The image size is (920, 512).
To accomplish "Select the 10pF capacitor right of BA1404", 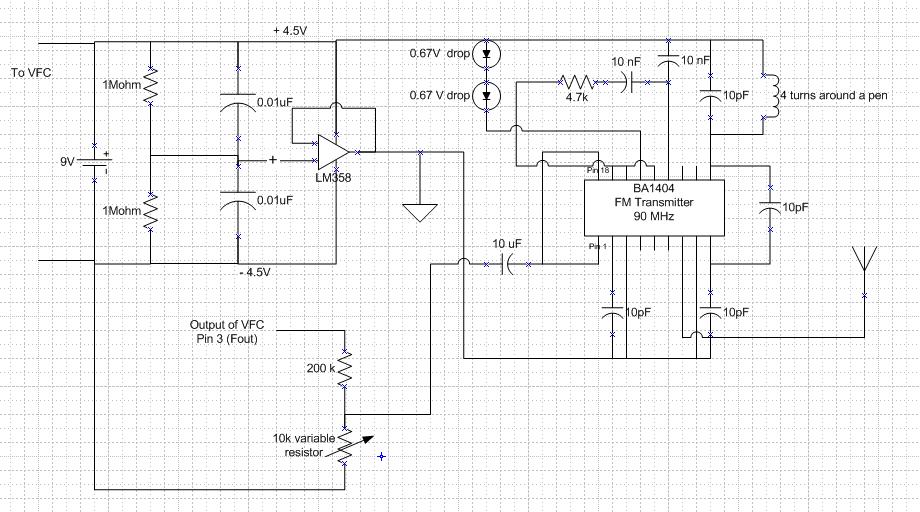I will click(770, 208).
